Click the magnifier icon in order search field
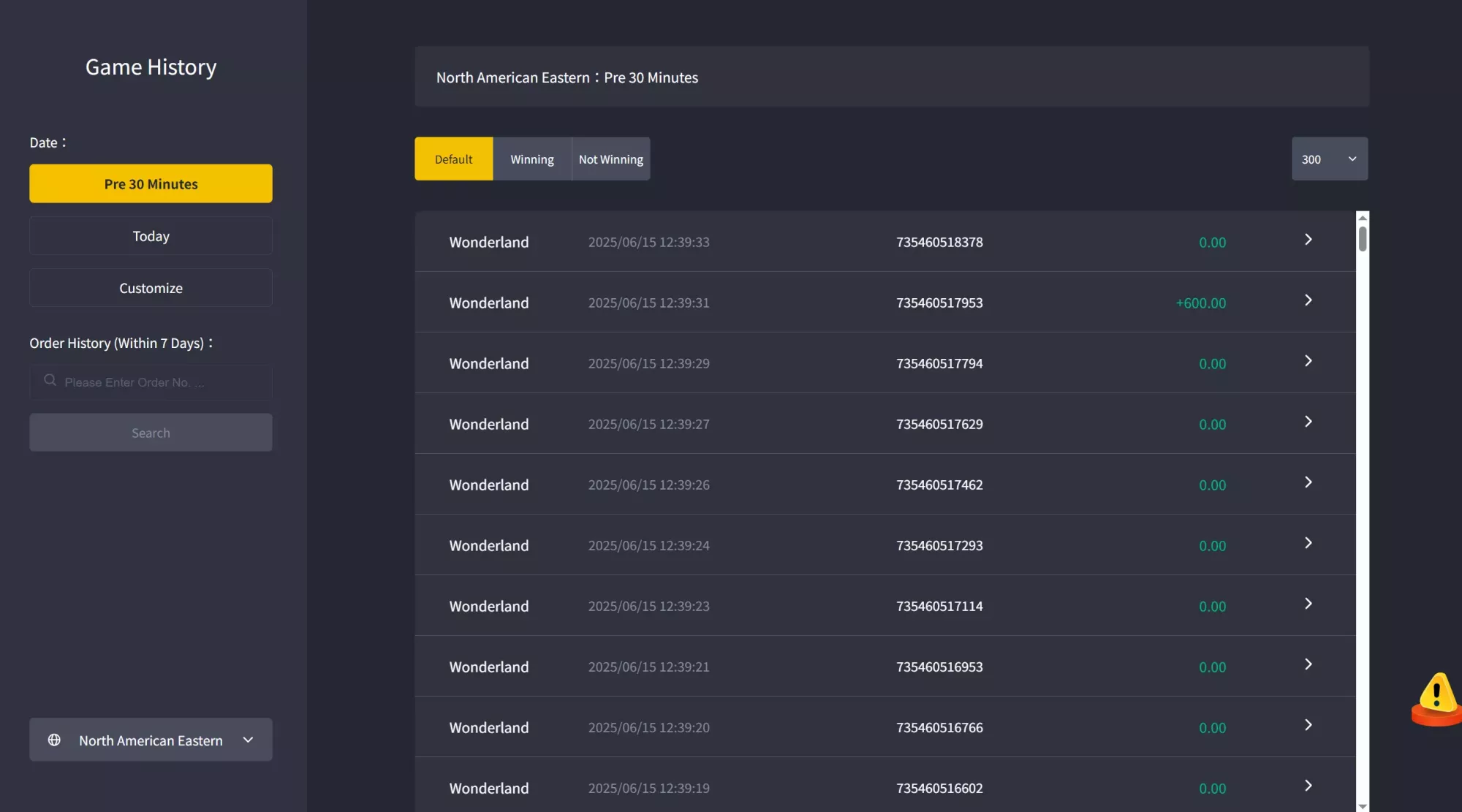 [50, 380]
